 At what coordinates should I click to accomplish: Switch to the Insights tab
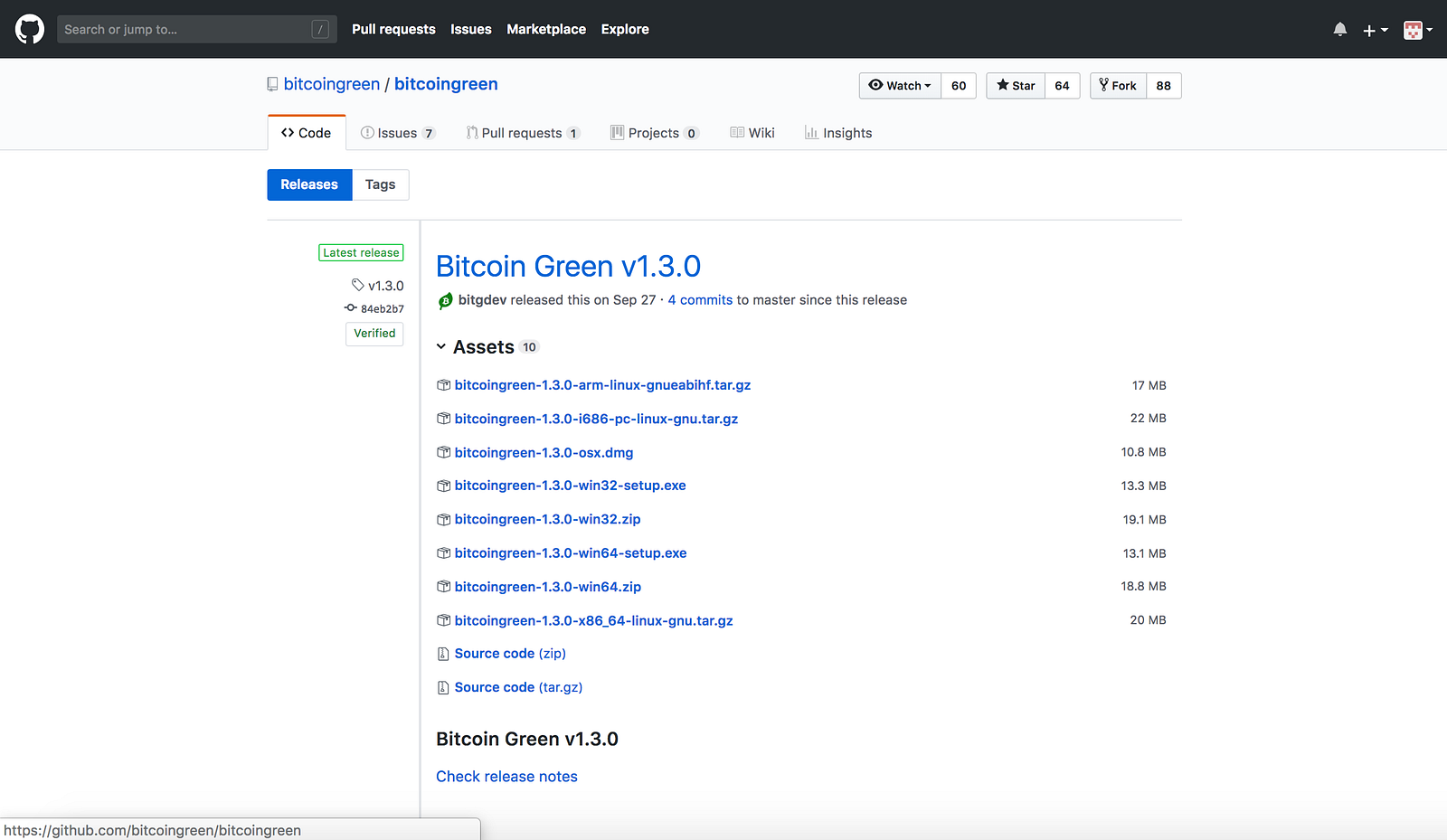pyautogui.click(x=838, y=133)
